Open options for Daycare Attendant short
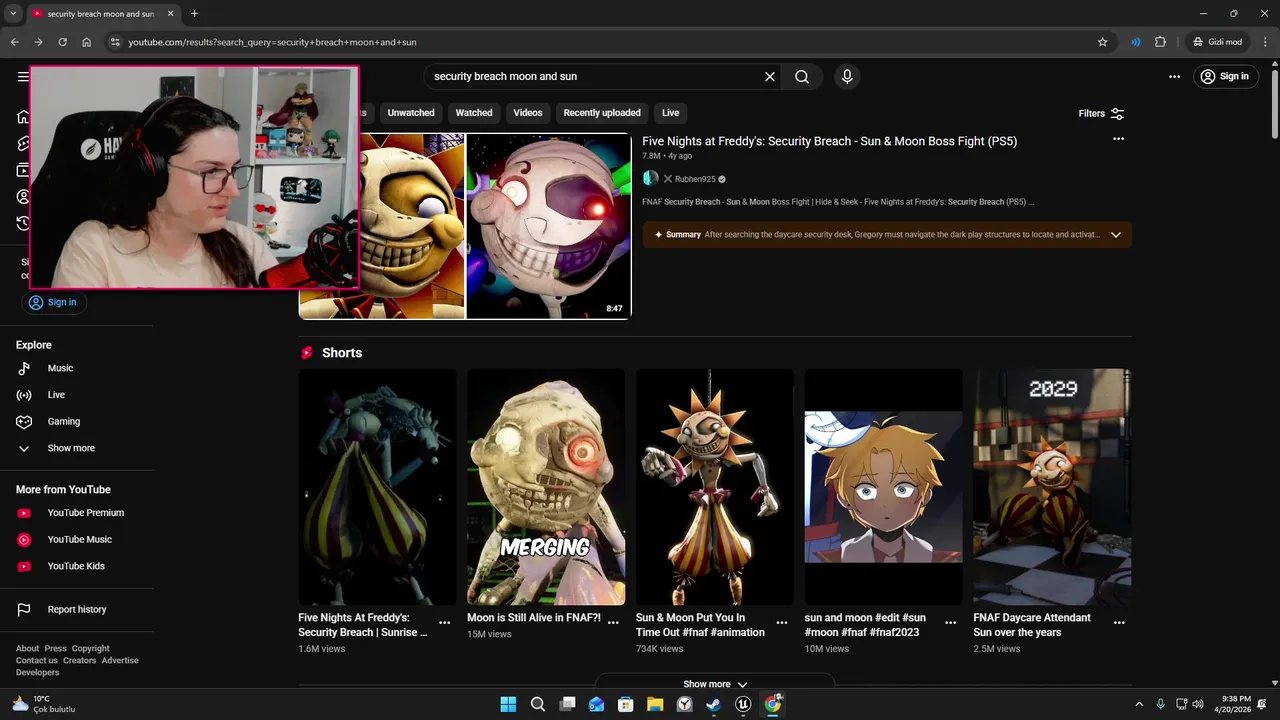 [1119, 623]
